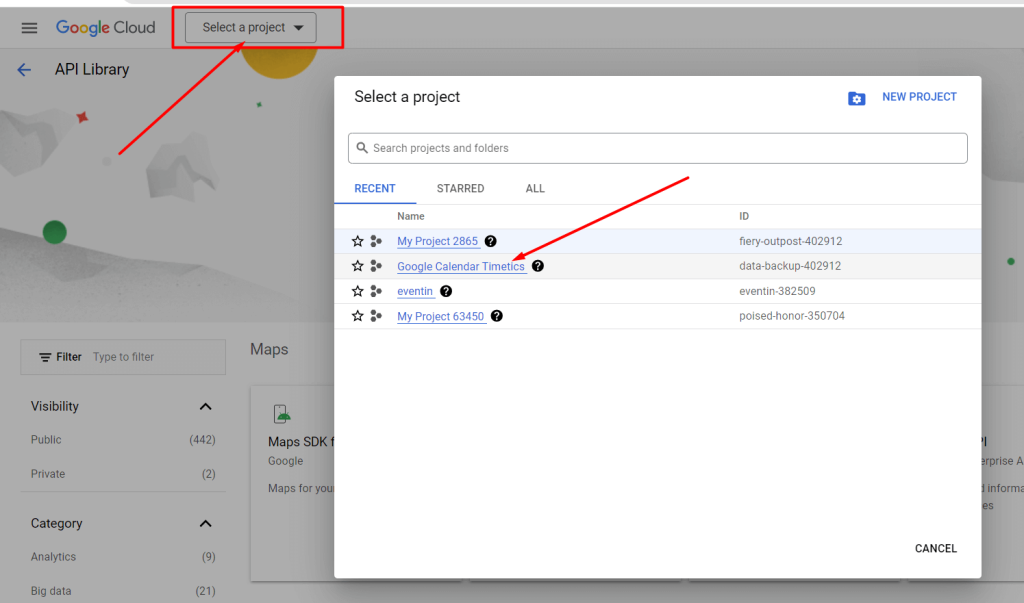Click the Name column header

click(x=411, y=216)
